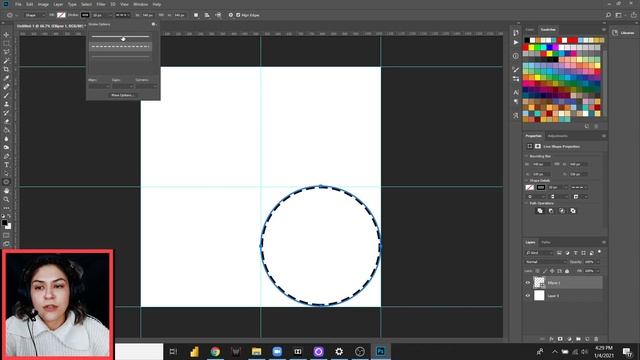Select the Blur tool

(6, 139)
